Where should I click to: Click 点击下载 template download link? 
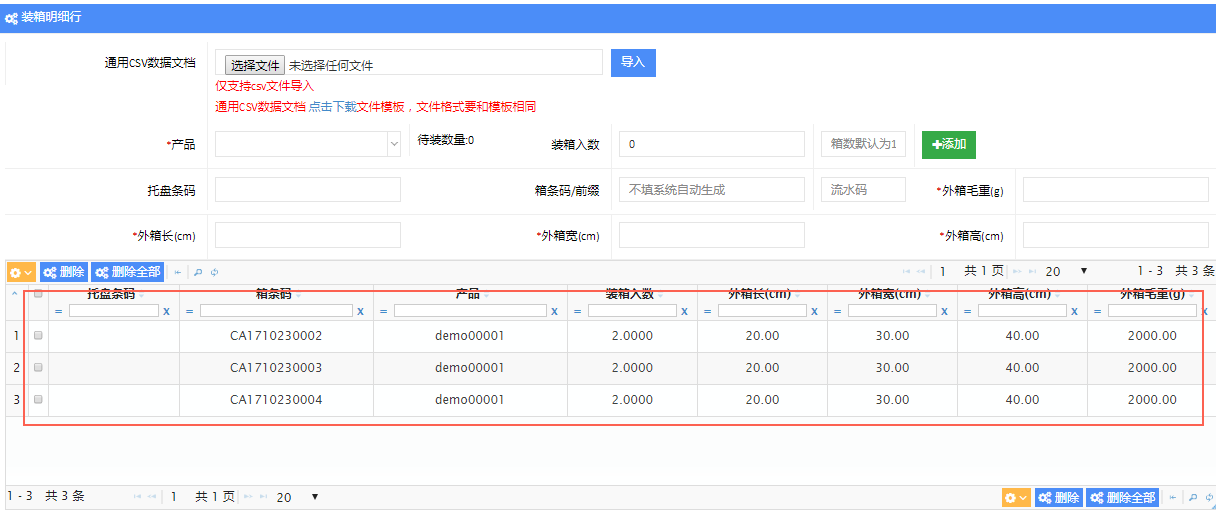pos(332,107)
